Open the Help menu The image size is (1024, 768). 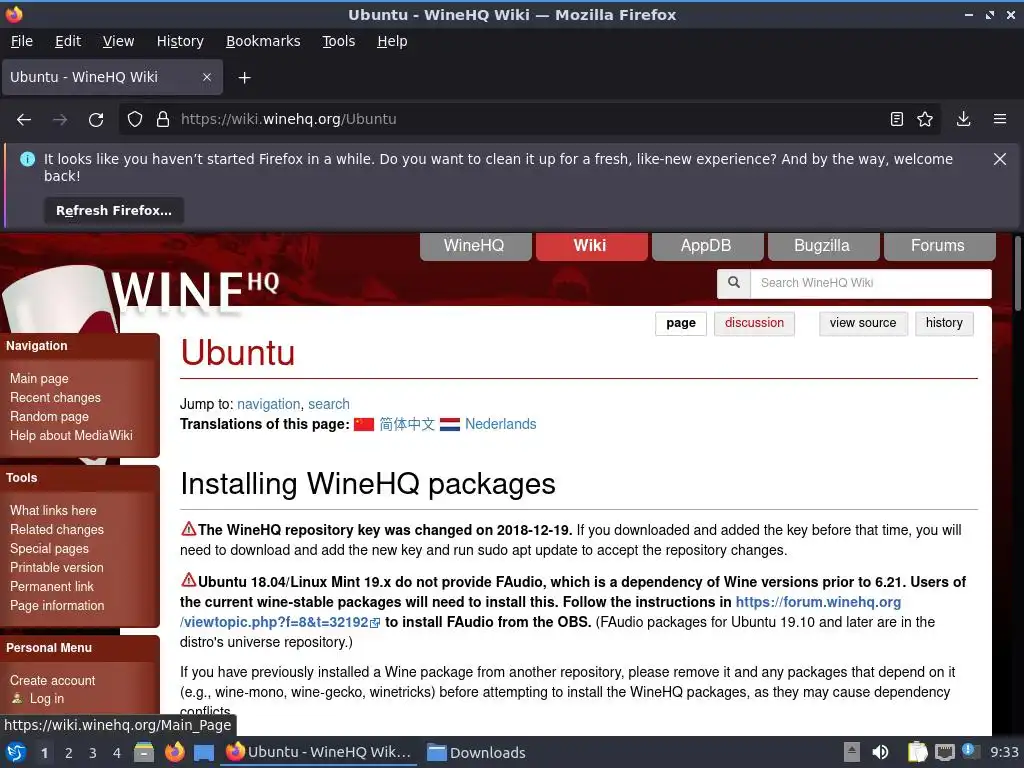[x=392, y=41]
